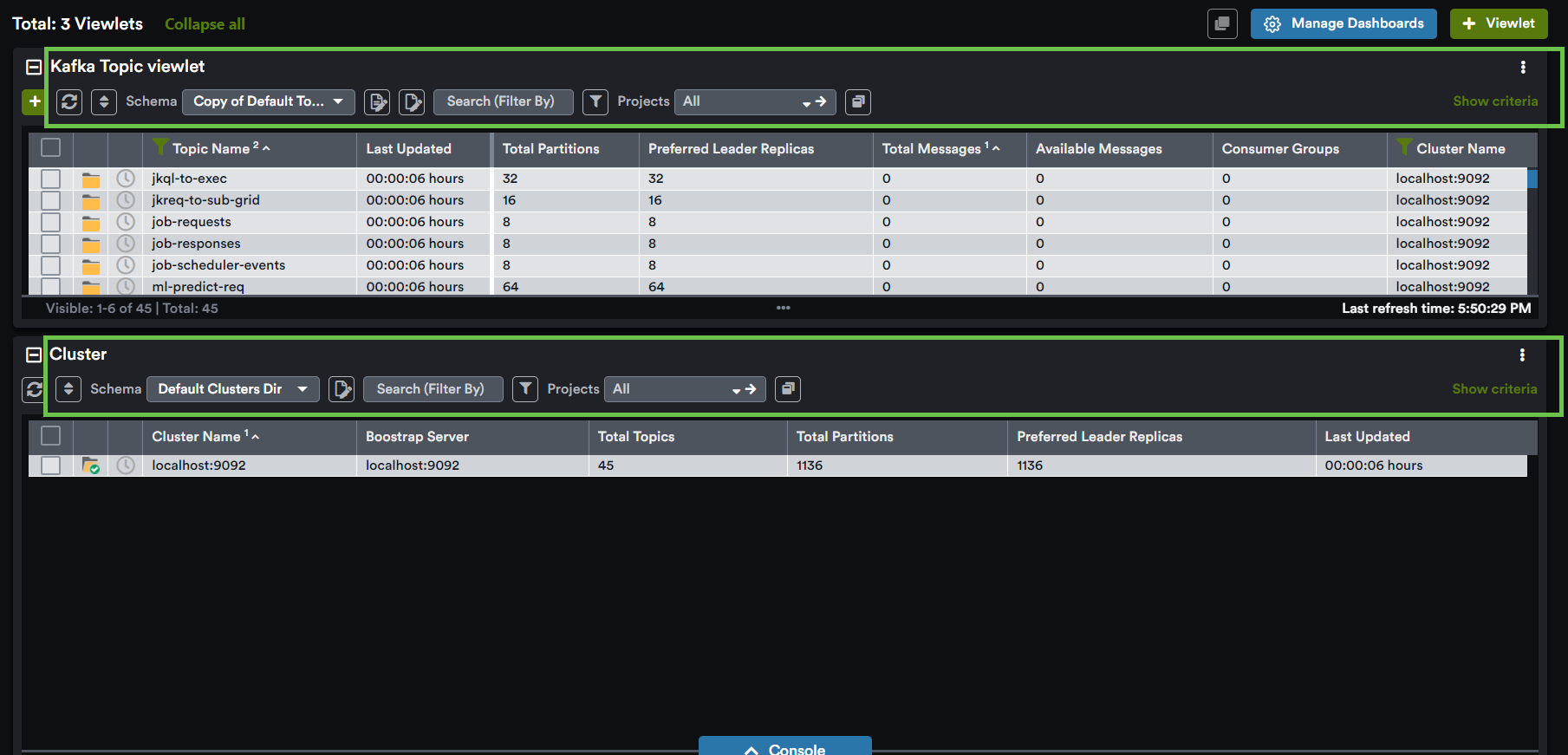Sort by Topic Name column
Screen dimensions: 1568x755
pyautogui.click(x=212, y=149)
